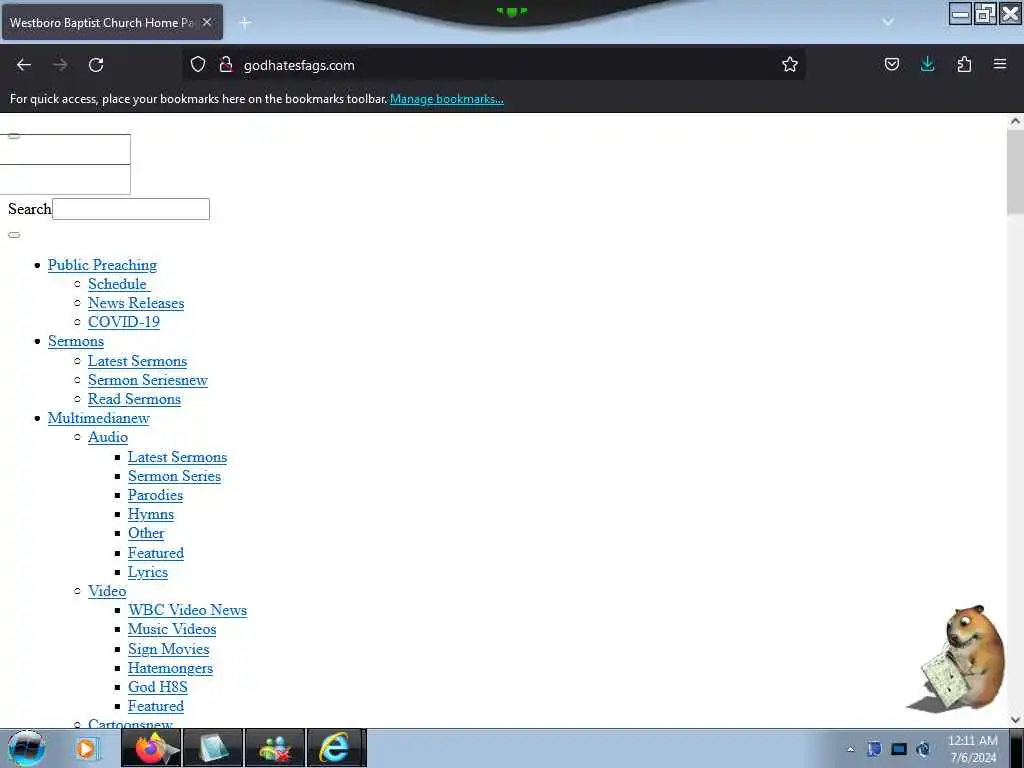
Task: Open the Sermon Seriesnew link
Action: pyautogui.click(x=148, y=380)
